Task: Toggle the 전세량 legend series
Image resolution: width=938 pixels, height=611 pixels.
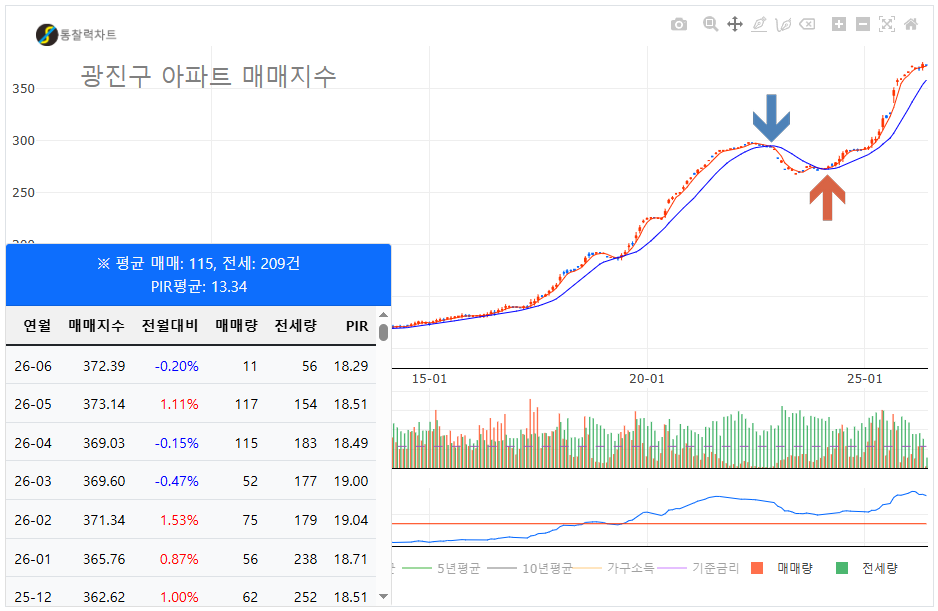Action: 867,568
